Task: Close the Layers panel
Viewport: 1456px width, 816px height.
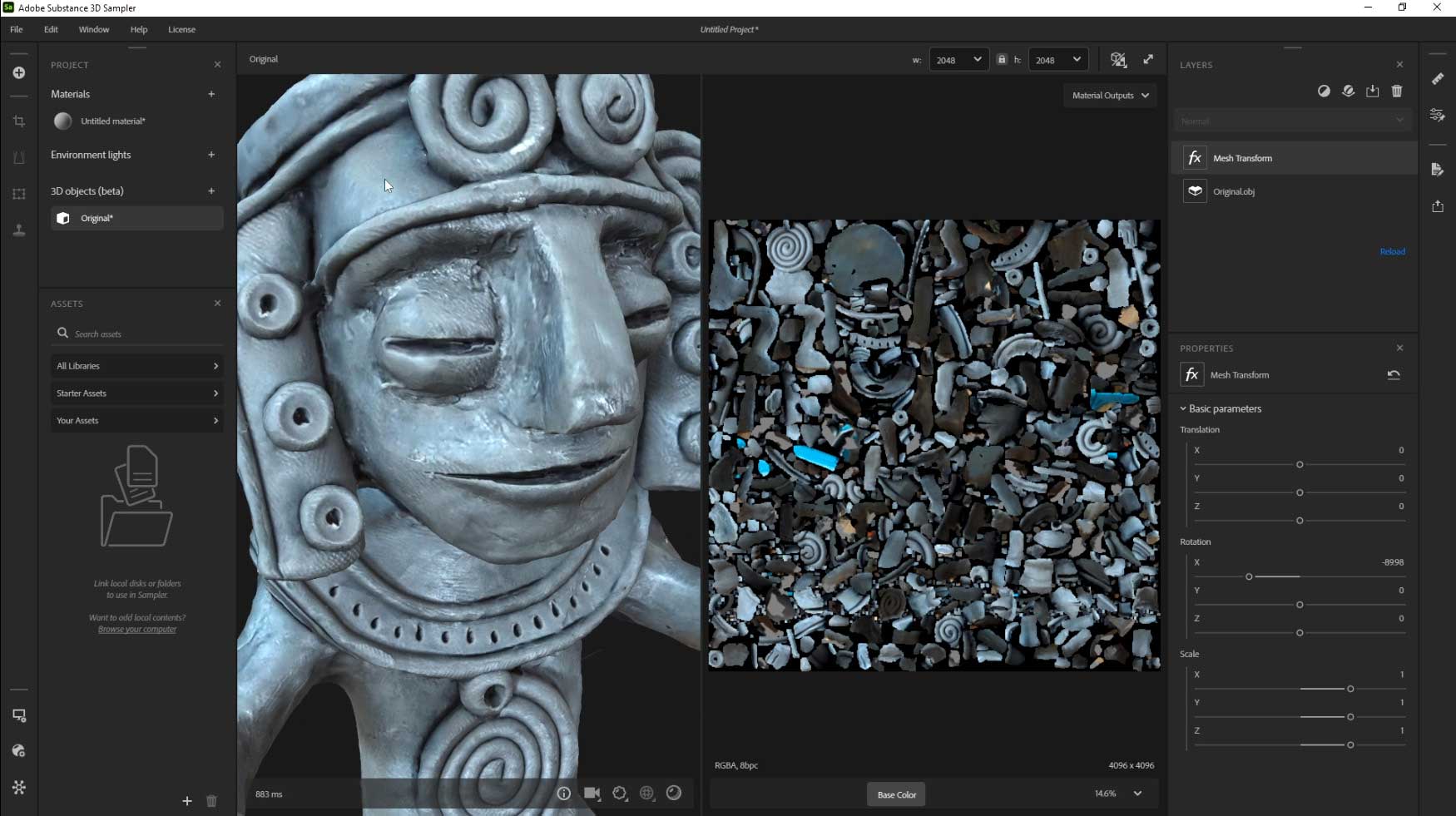Action: click(1399, 65)
